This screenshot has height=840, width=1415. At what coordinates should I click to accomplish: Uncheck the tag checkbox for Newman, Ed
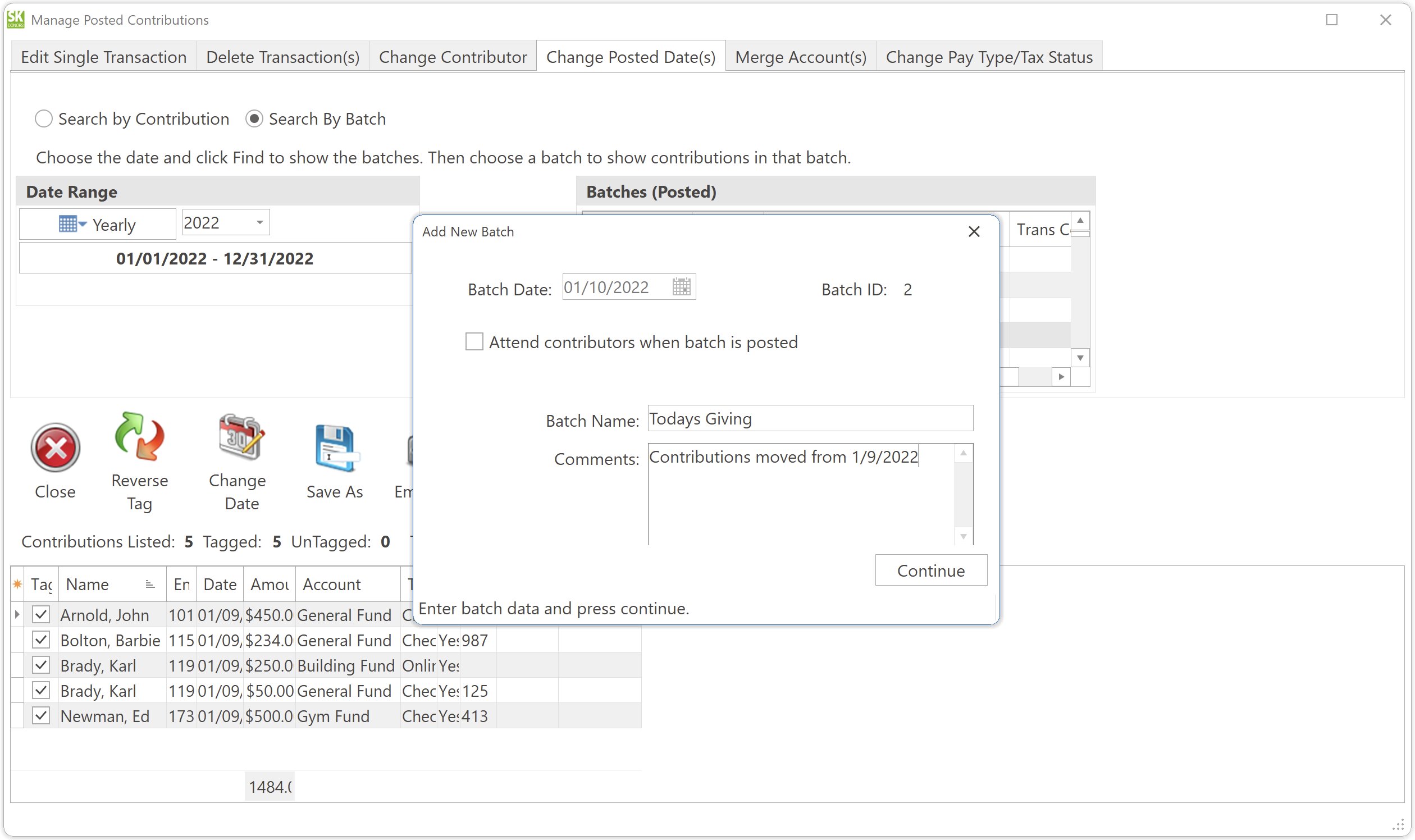pyautogui.click(x=41, y=715)
